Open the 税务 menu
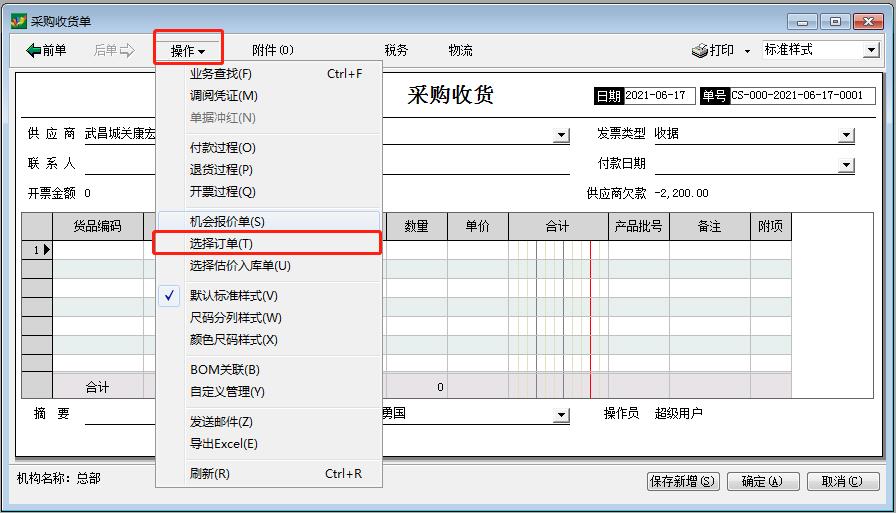This screenshot has width=896, height=513. point(396,50)
